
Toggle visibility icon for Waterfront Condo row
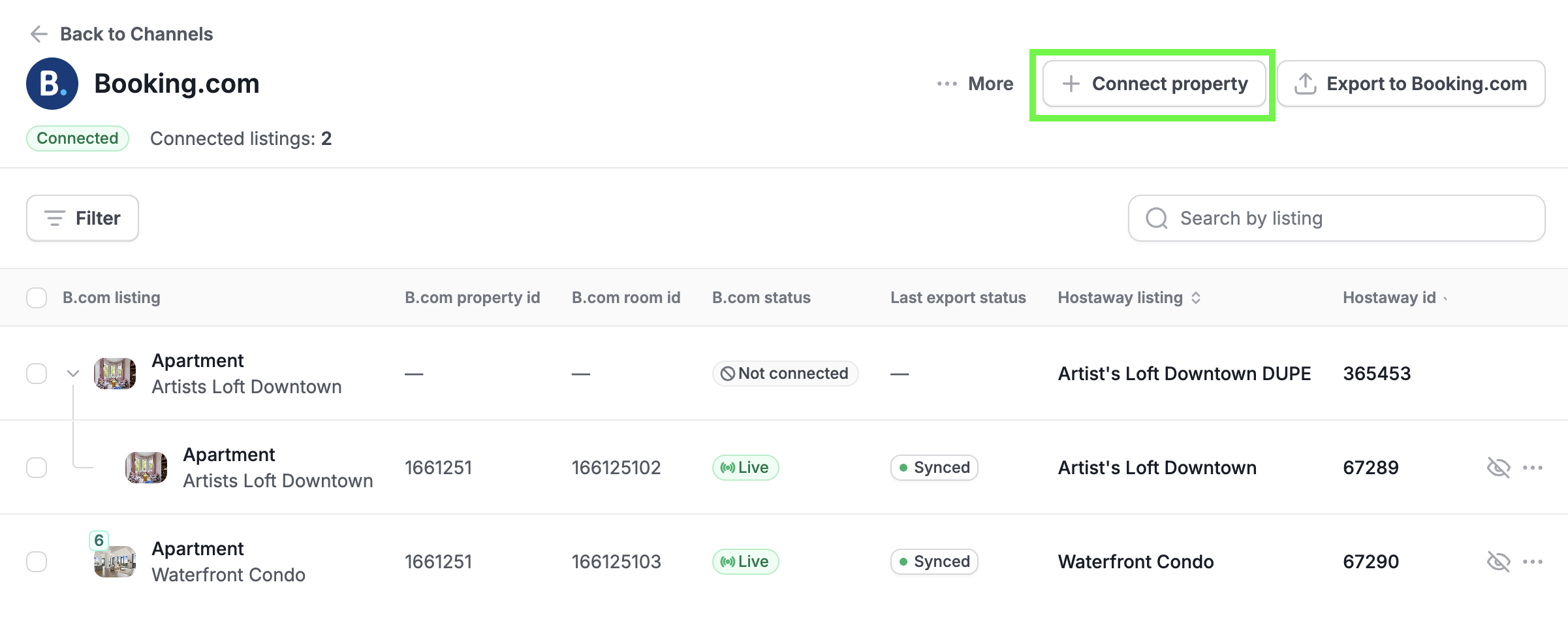(x=1498, y=562)
